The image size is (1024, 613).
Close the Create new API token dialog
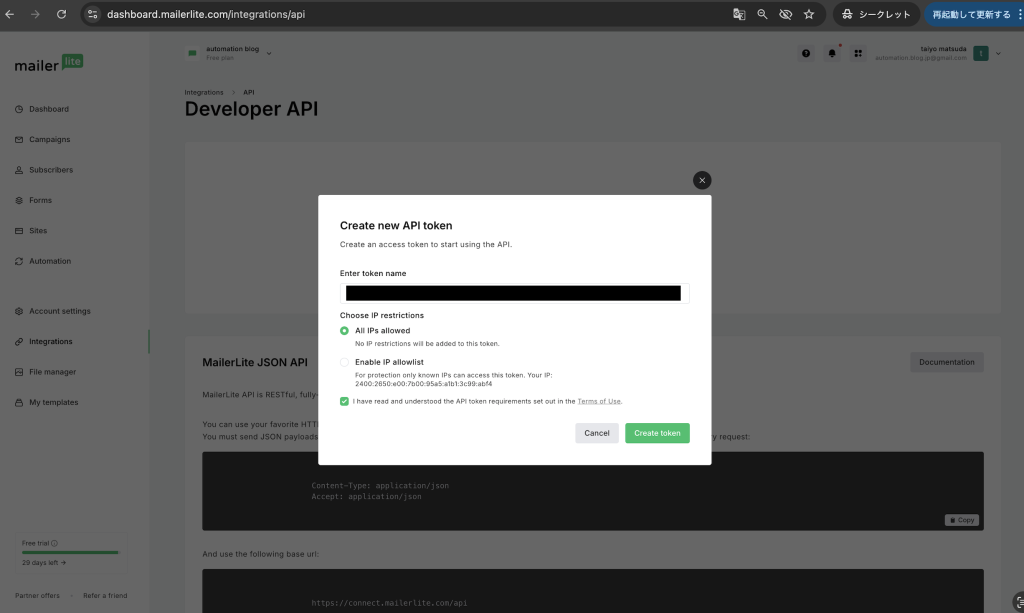[x=702, y=180]
